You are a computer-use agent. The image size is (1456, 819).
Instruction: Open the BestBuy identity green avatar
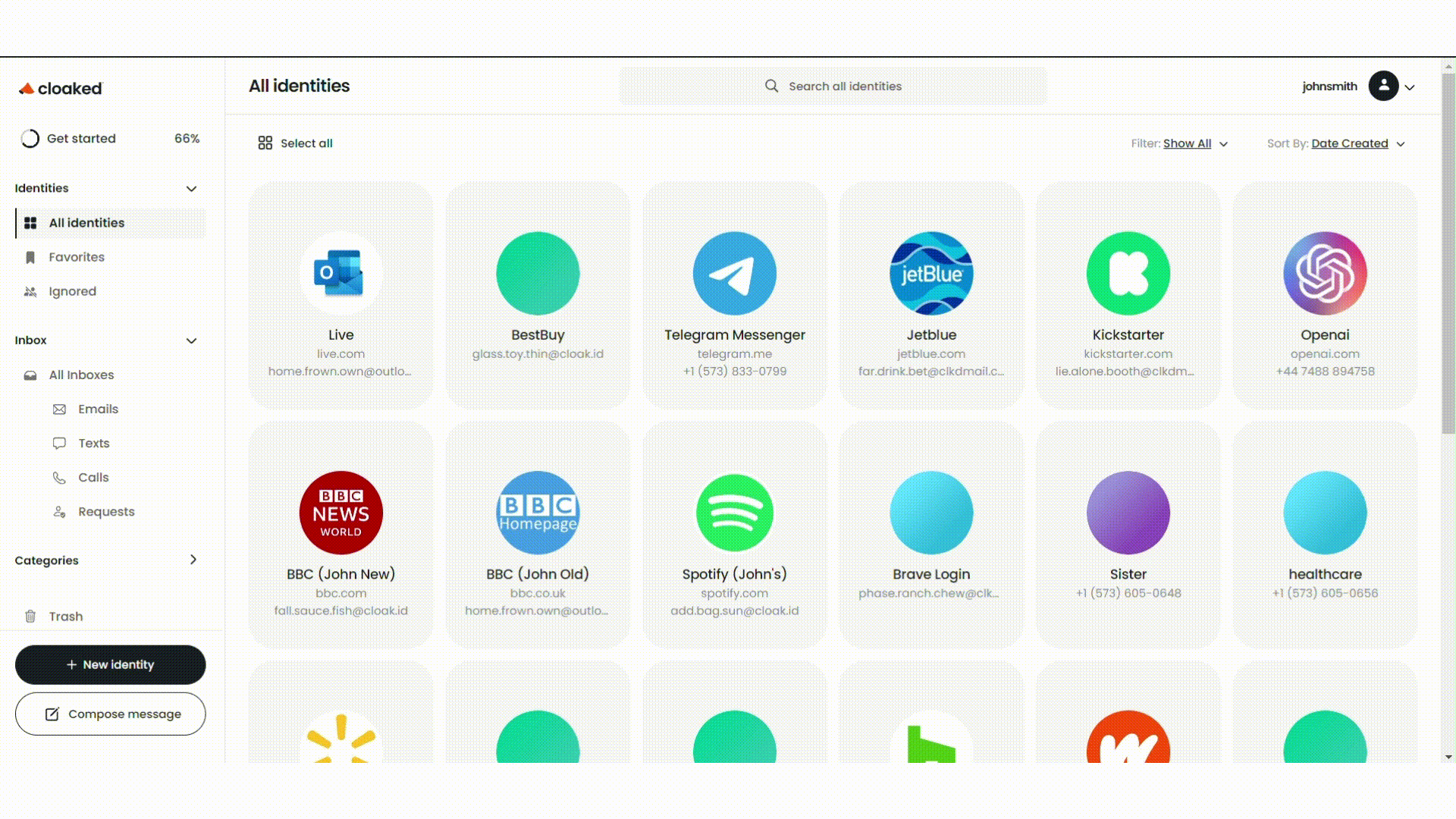(538, 273)
